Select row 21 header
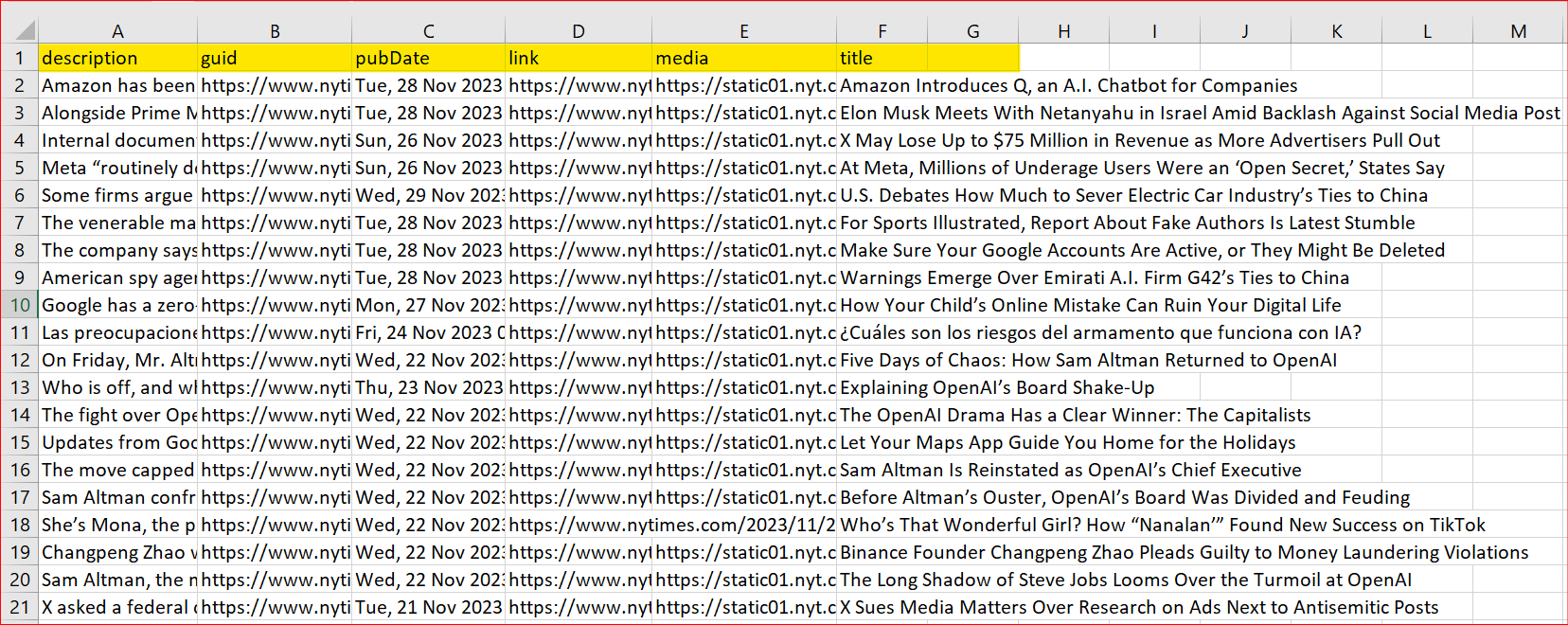Image resolution: width=1568 pixels, height=625 pixels. [19, 607]
